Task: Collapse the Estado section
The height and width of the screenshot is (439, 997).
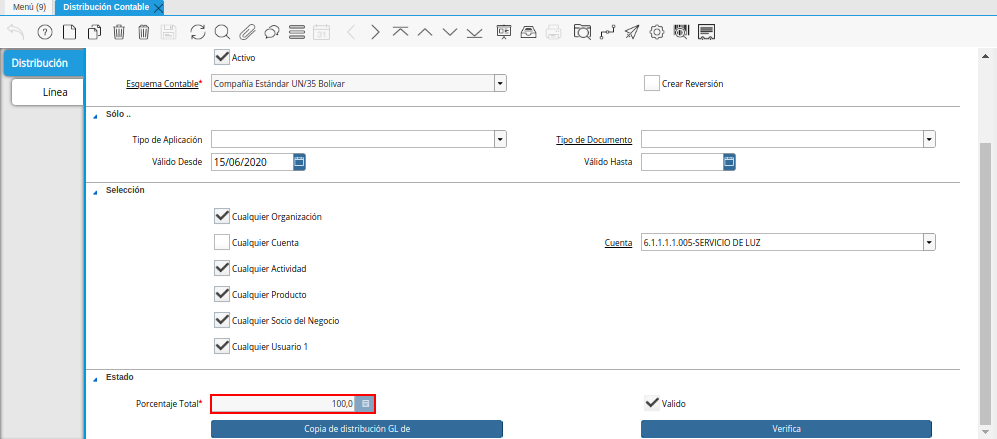Action: (95, 378)
